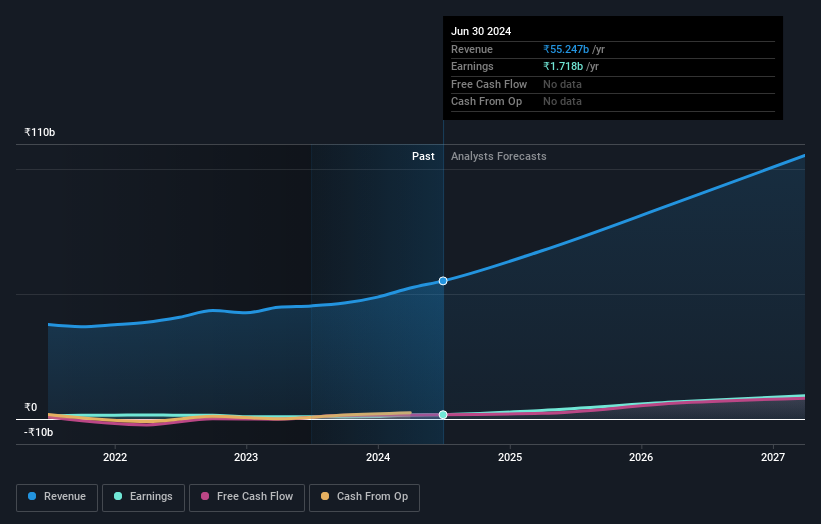
Task: Click the Free Cash Flow label in tooltip
Action: (489, 84)
